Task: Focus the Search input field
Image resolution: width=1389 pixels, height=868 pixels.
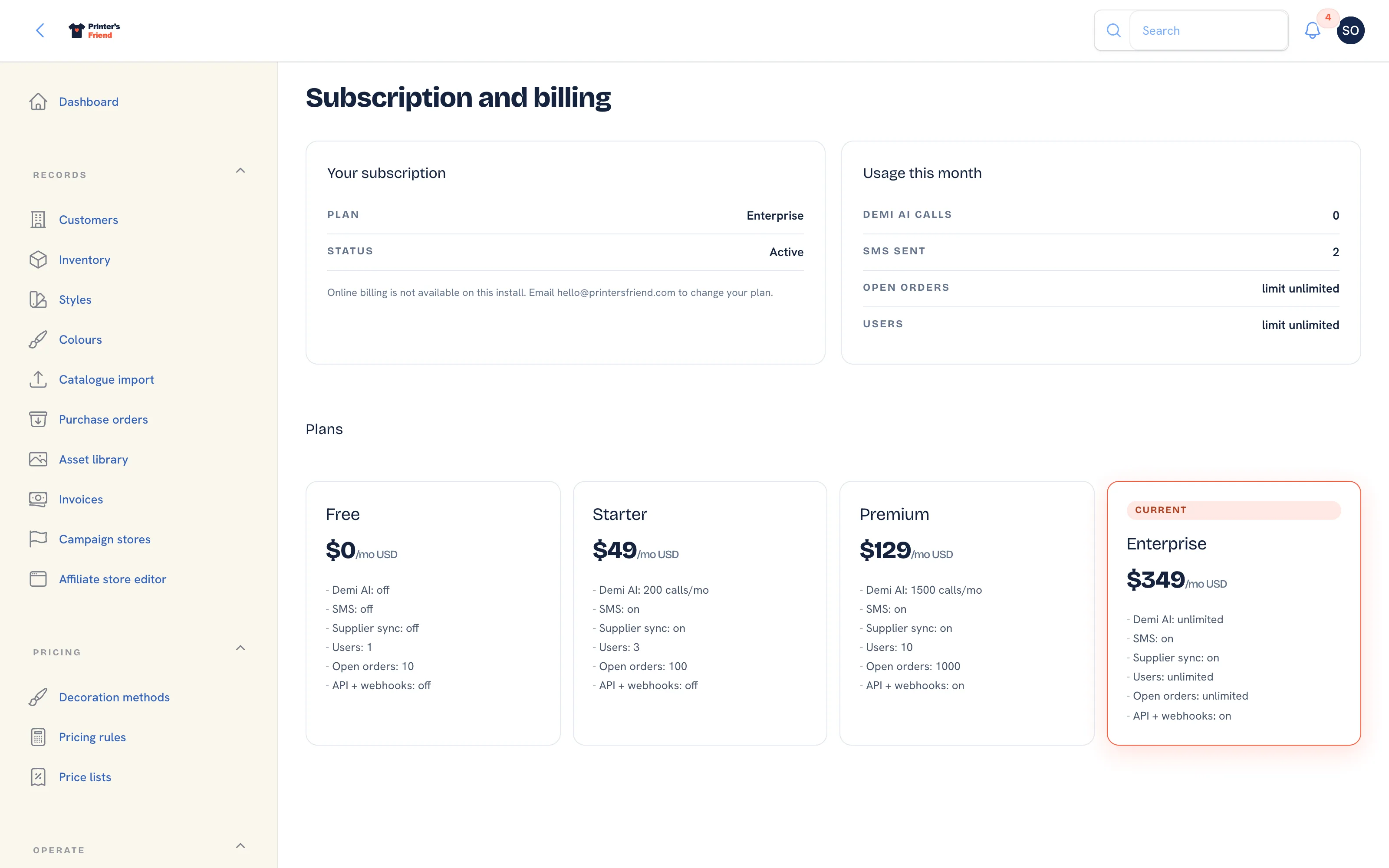Action: [x=1209, y=30]
